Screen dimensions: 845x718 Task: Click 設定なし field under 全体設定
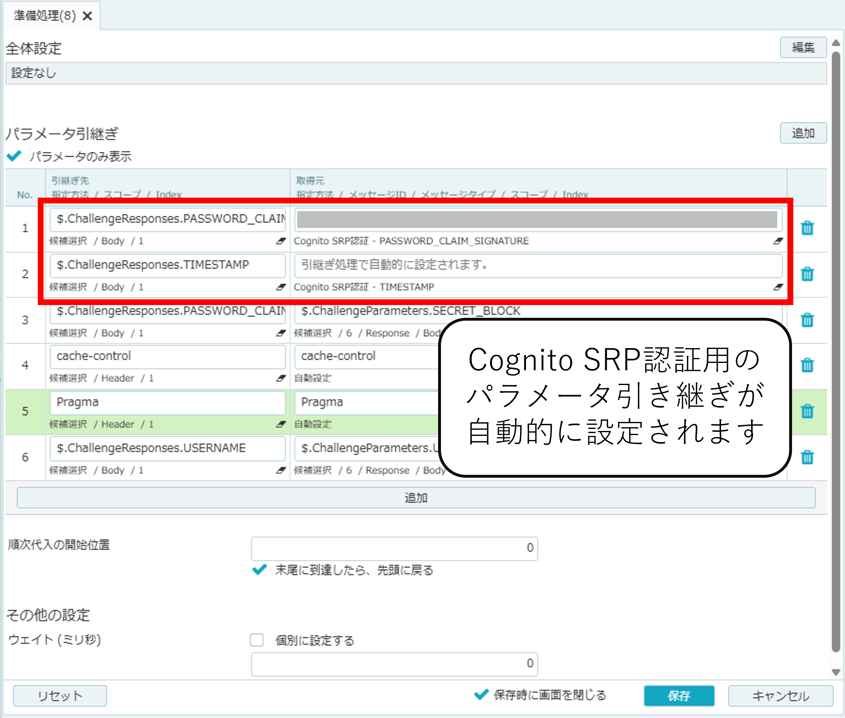416,73
